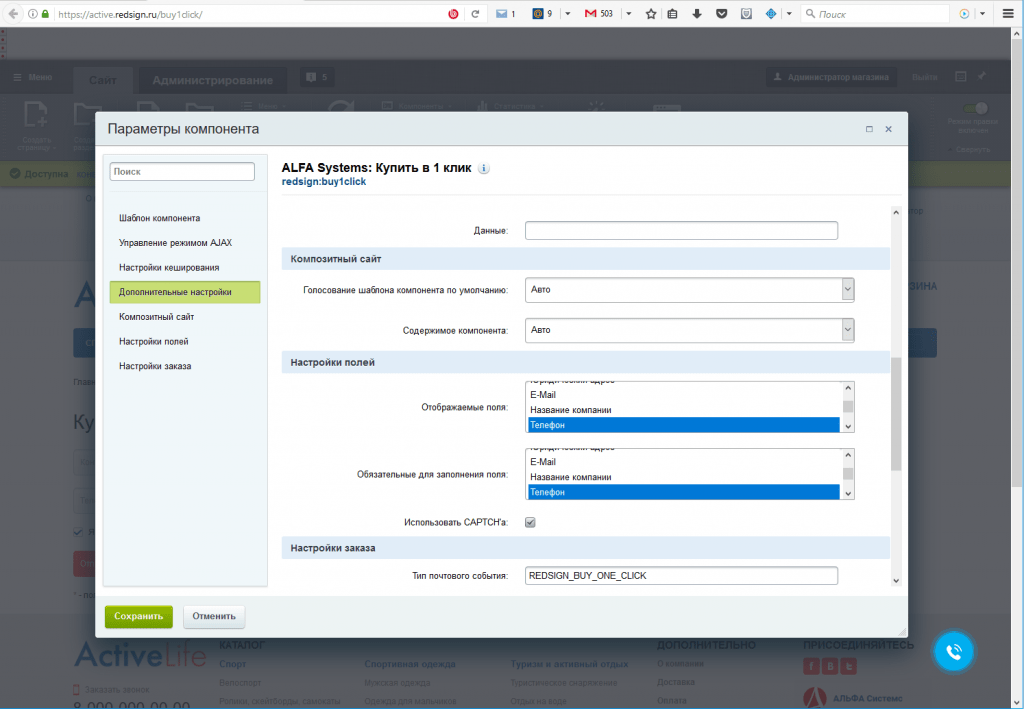Bookmark this page with the star icon
The height and width of the screenshot is (709, 1024).
pos(650,14)
